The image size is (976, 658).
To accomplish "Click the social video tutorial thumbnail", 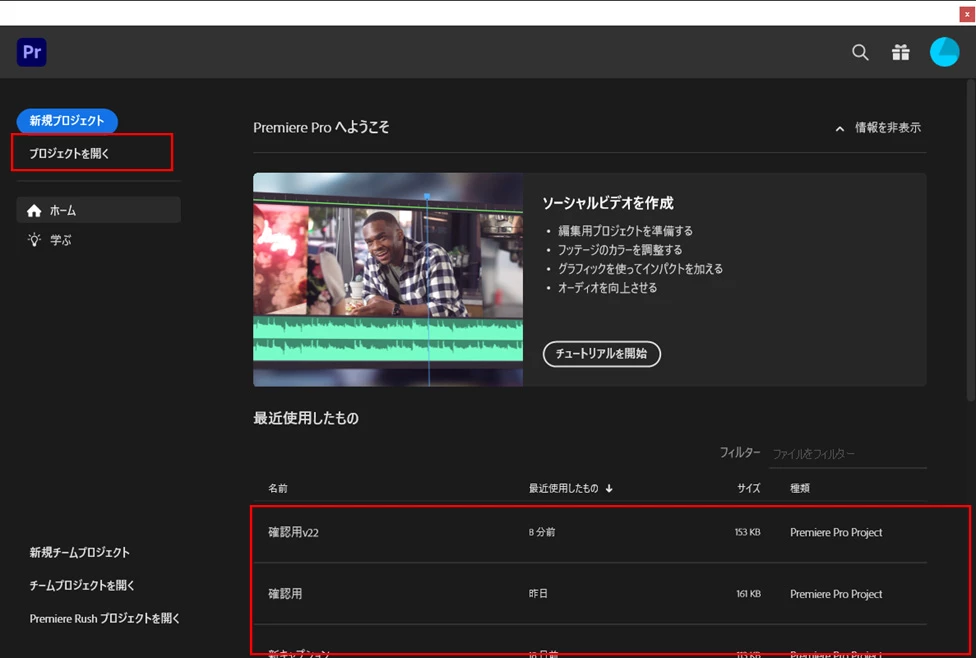I will coord(388,280).
